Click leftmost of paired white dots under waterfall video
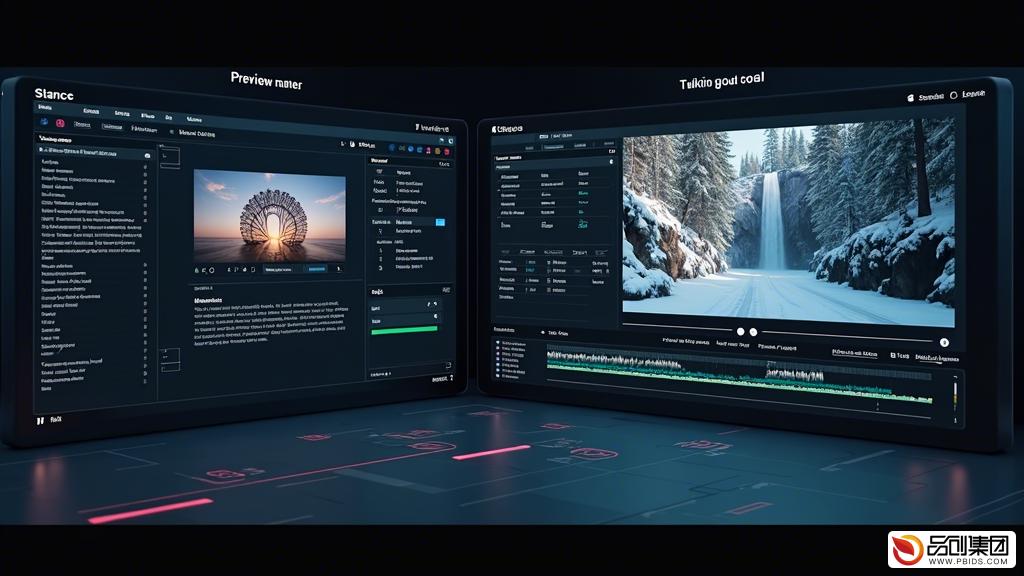1024x576 pixels. coord(741,332)
